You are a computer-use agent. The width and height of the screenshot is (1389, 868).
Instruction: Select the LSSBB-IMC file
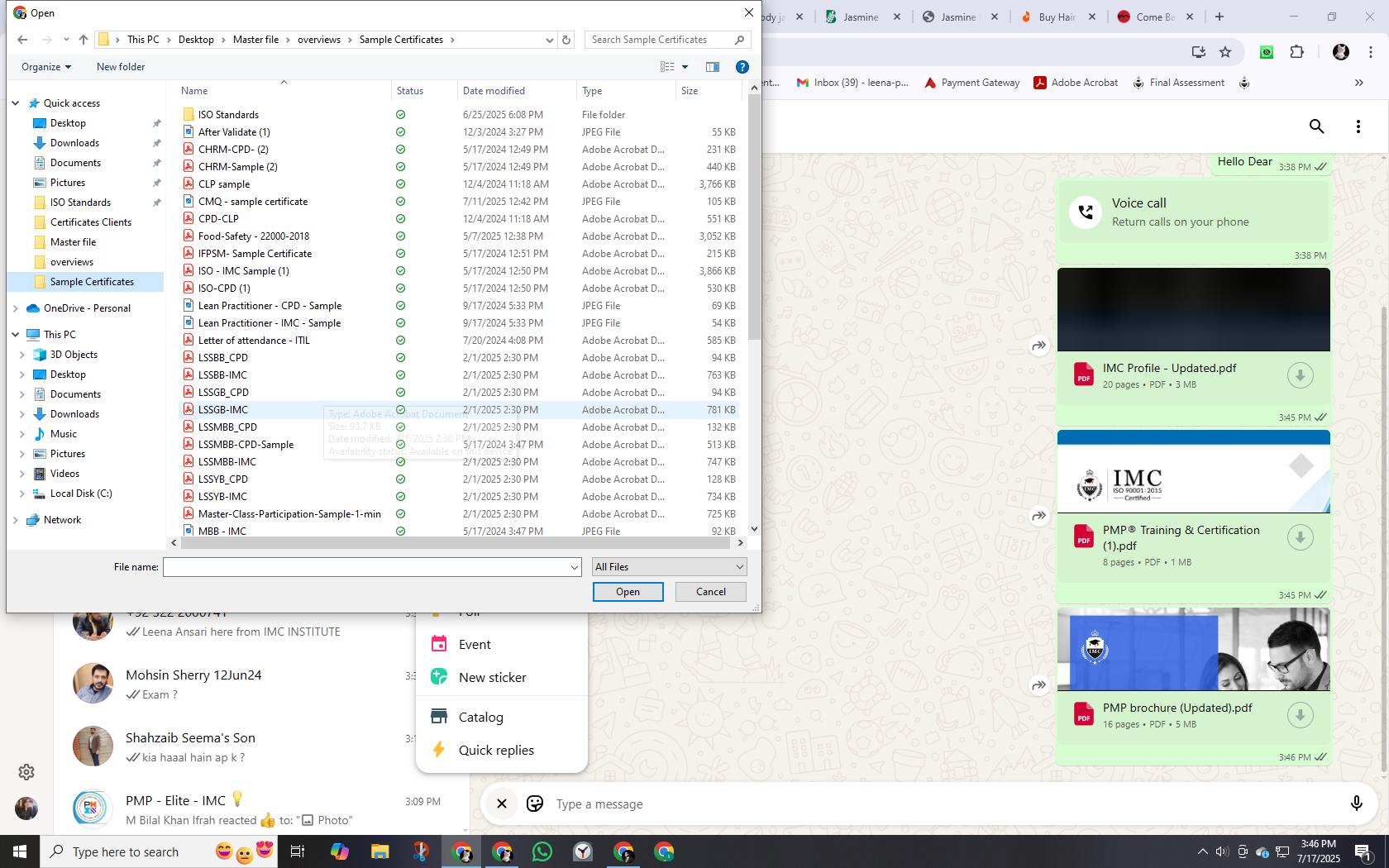coord(222,375)
